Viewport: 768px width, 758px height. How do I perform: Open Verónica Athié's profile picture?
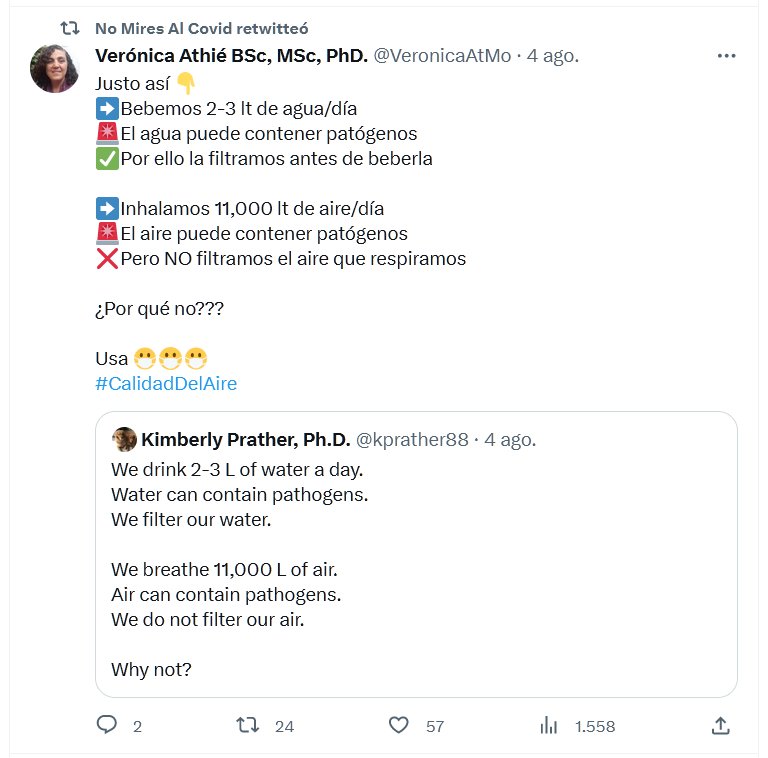tap(55, 69)
